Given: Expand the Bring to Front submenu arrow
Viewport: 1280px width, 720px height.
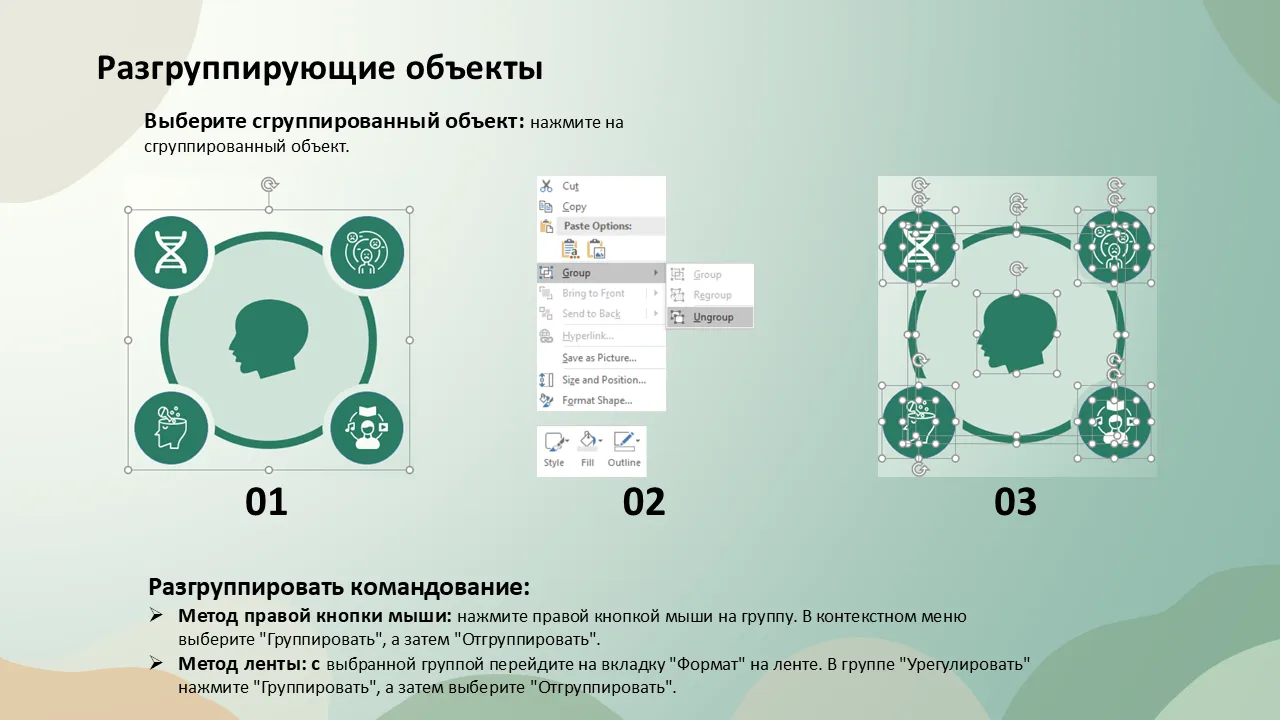Looking at the screenshot, I should coord(656,293).
